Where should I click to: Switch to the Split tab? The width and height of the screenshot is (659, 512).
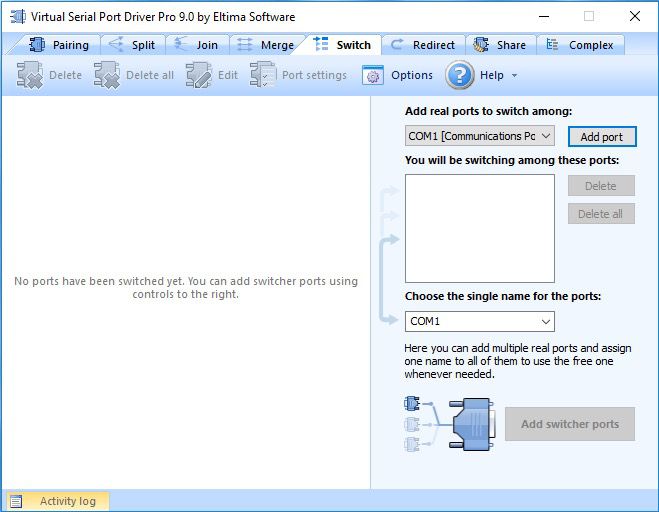coord(132,45)
